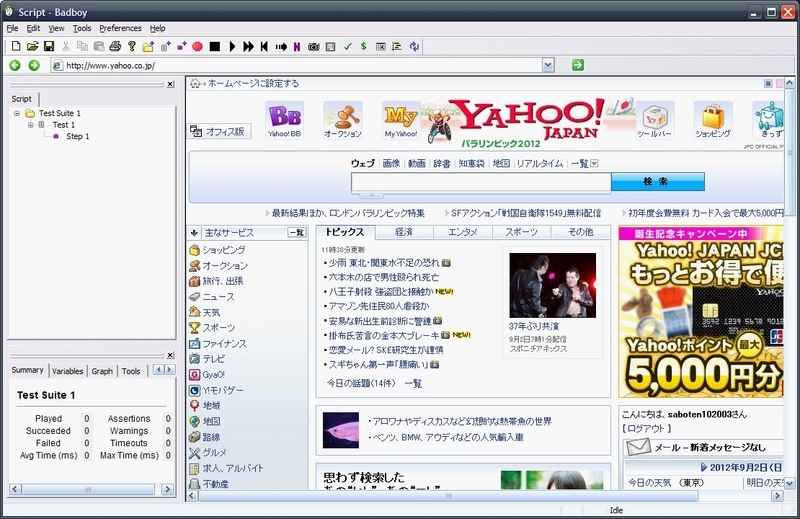Add a new test with the gray cylinder plus icon
This screenshot has width=800, height=519.
point(165,46)
